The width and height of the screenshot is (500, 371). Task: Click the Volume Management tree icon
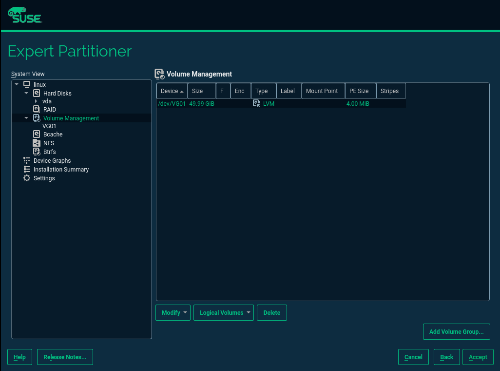37,118
